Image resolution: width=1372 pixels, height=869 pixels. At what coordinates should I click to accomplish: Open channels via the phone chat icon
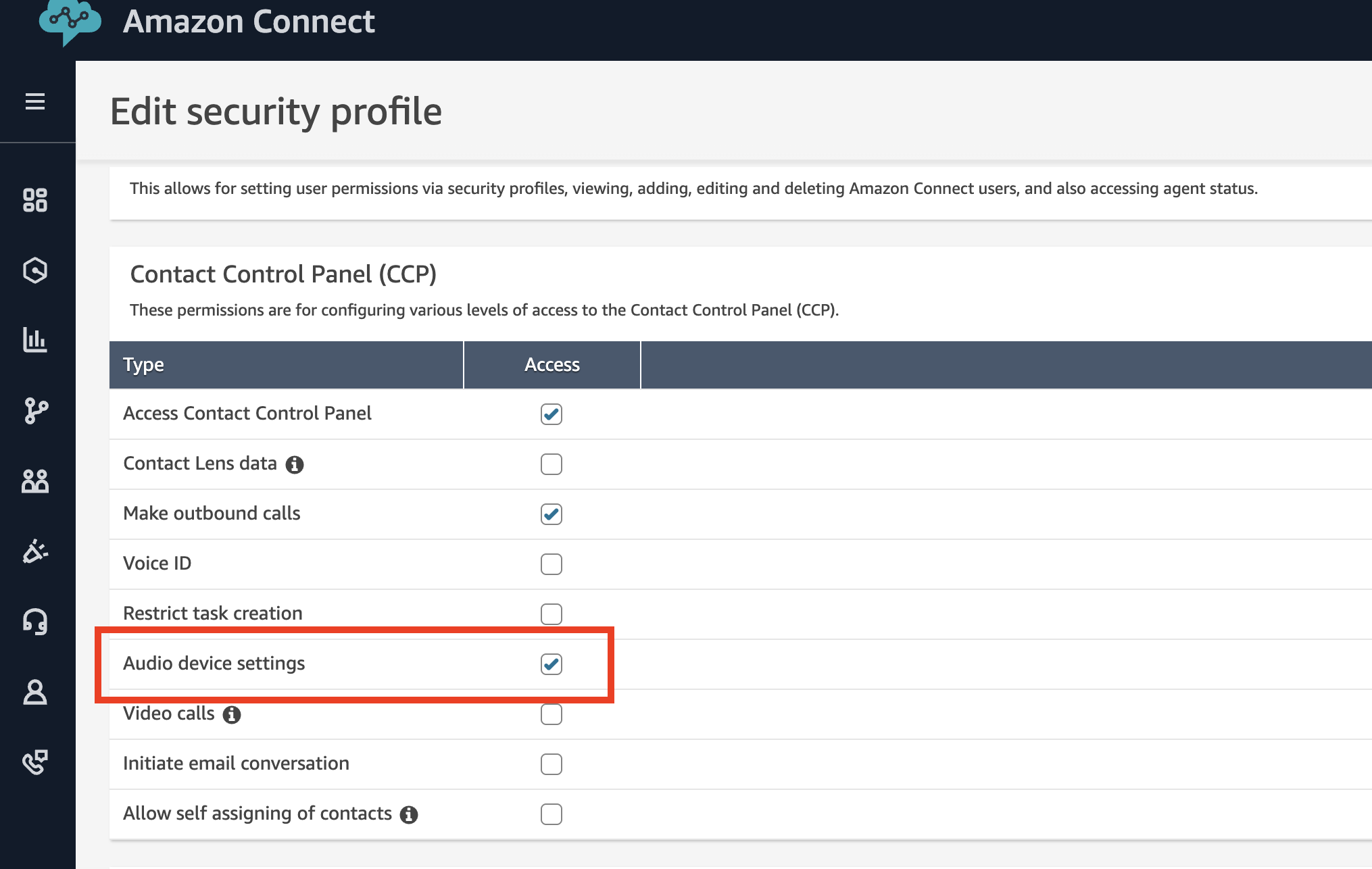pyautogui.click(x=34, y=762)
